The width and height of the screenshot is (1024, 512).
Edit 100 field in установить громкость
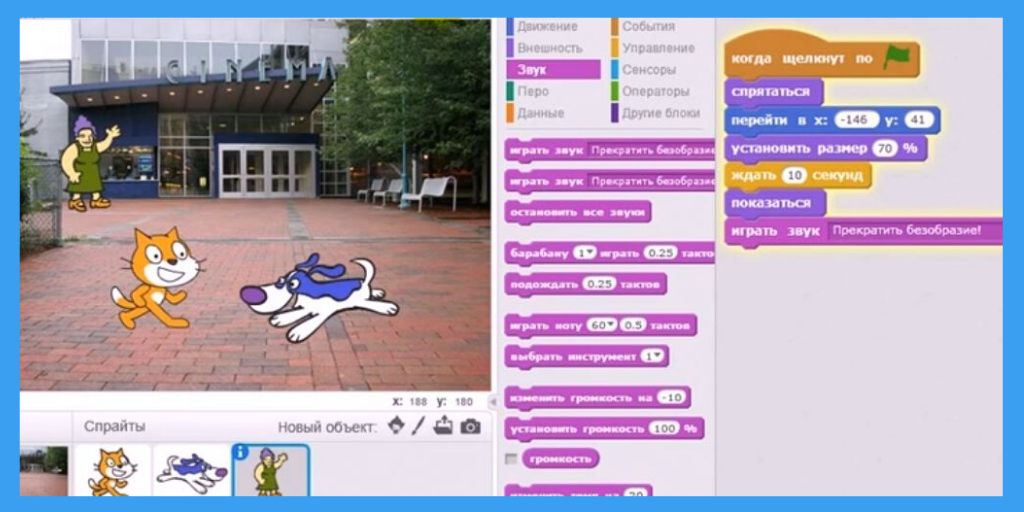(665, 429)
